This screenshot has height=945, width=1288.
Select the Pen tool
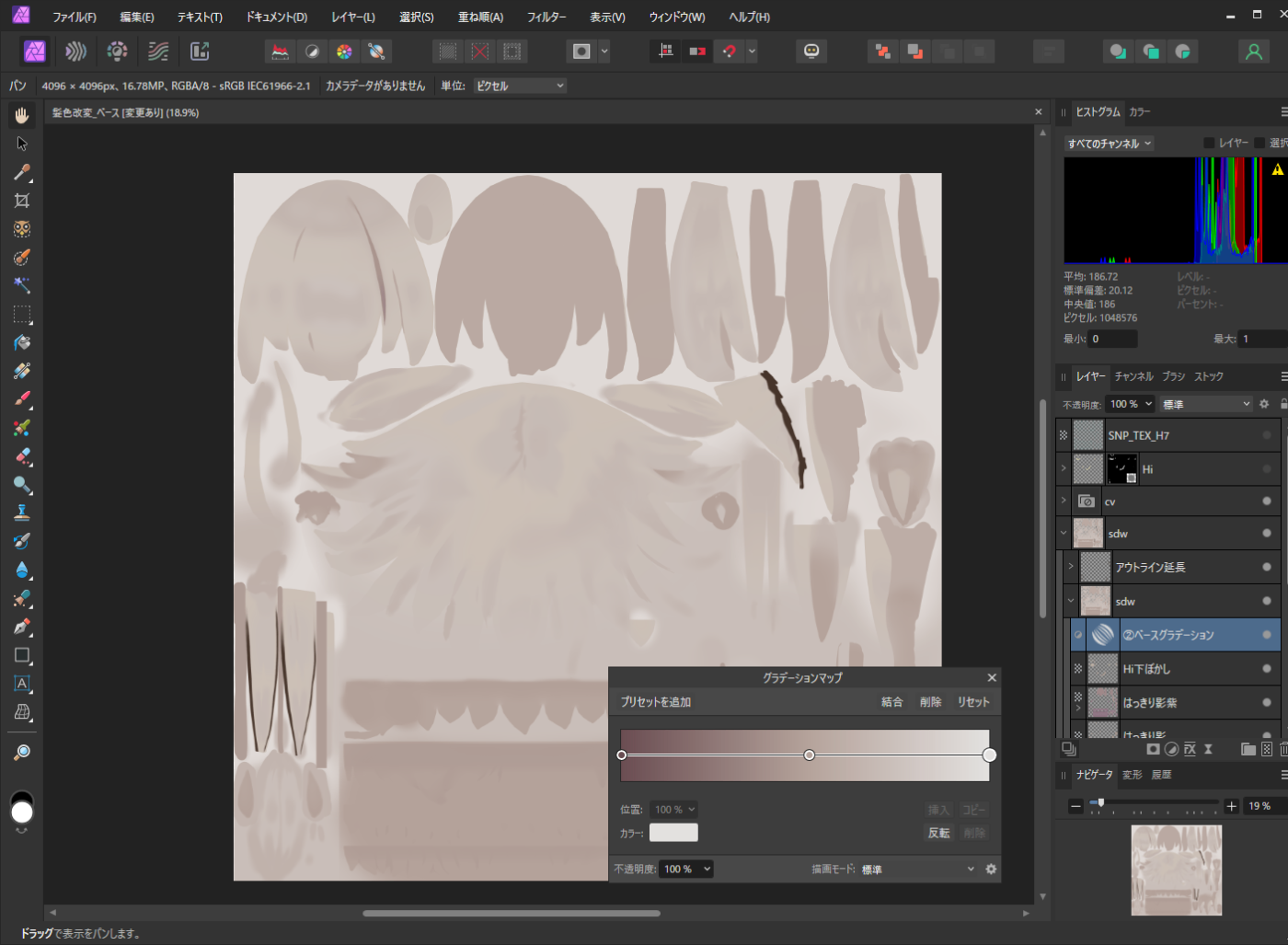point(22,627)
